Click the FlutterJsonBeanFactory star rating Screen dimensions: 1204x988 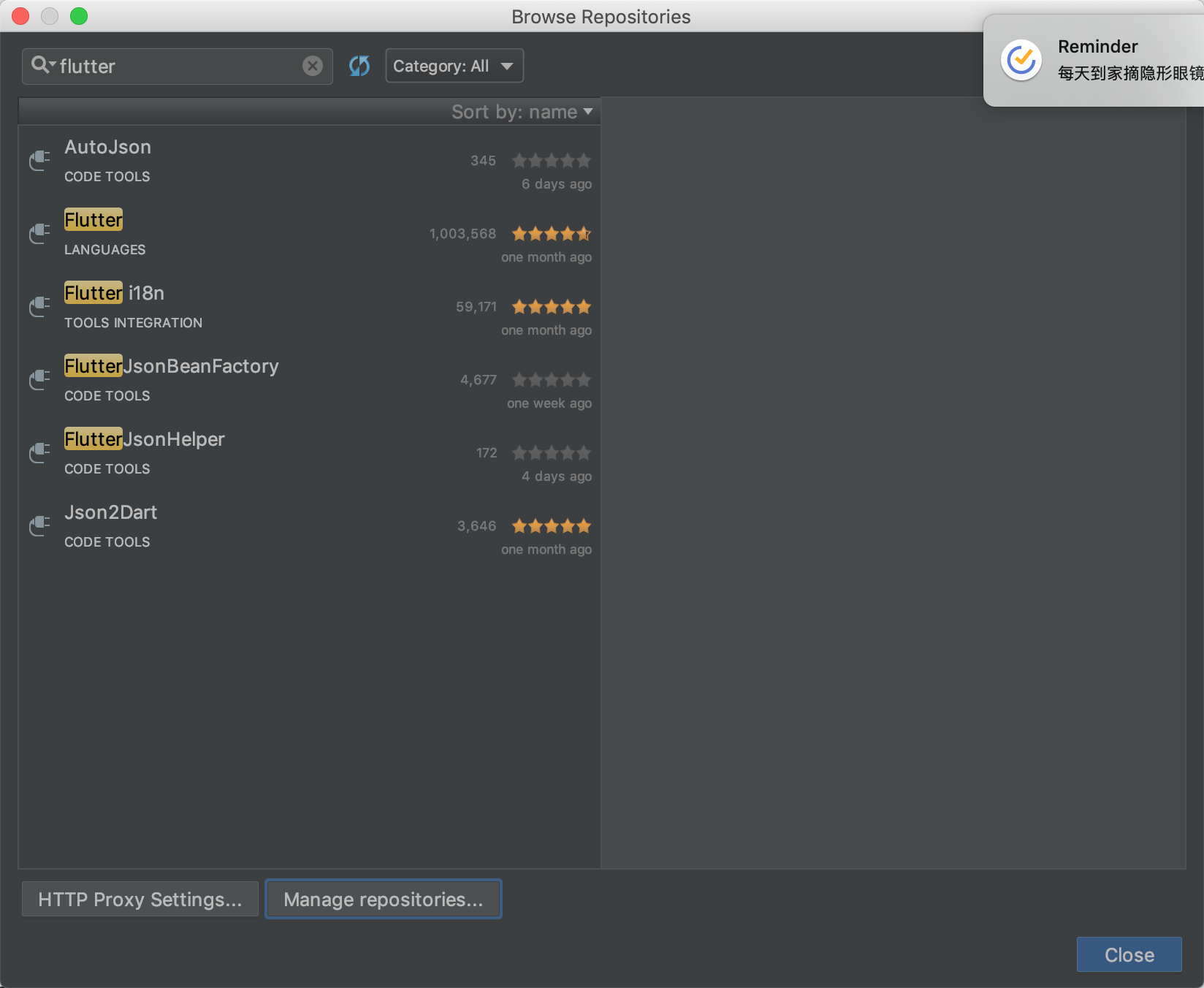[x=552, y=380]
